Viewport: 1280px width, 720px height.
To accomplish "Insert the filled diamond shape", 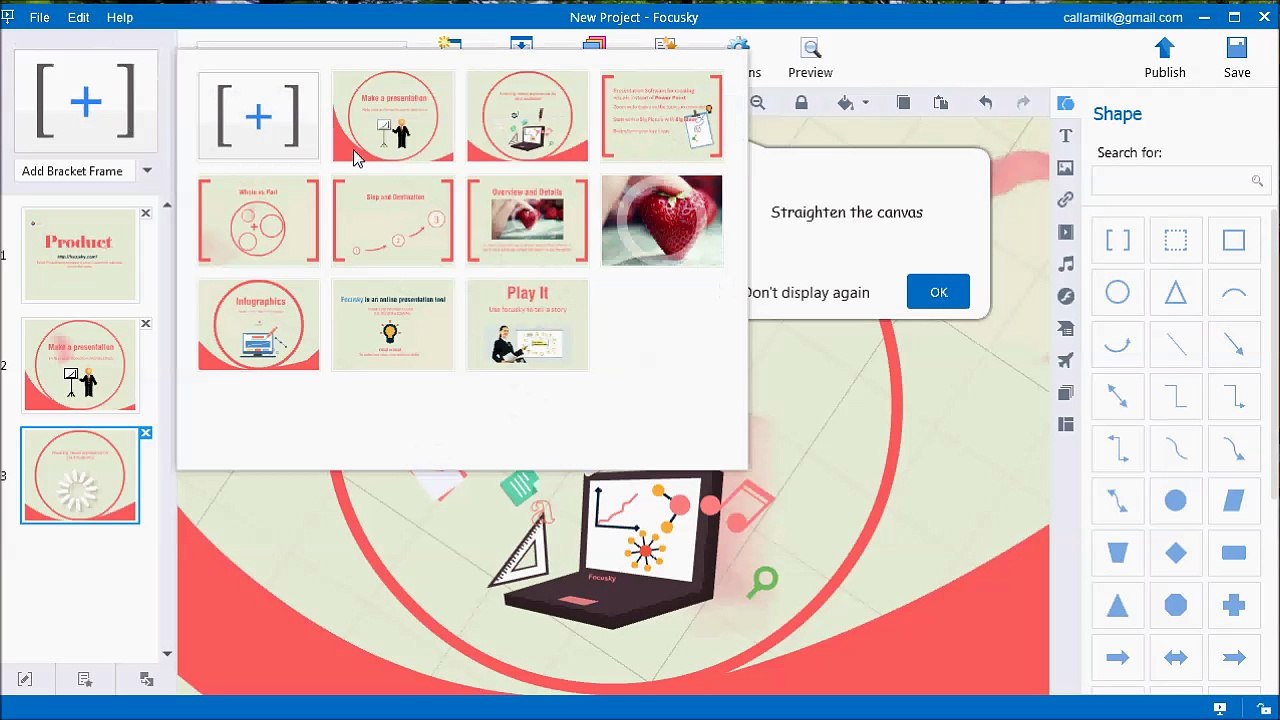I will coord(1176,553).
